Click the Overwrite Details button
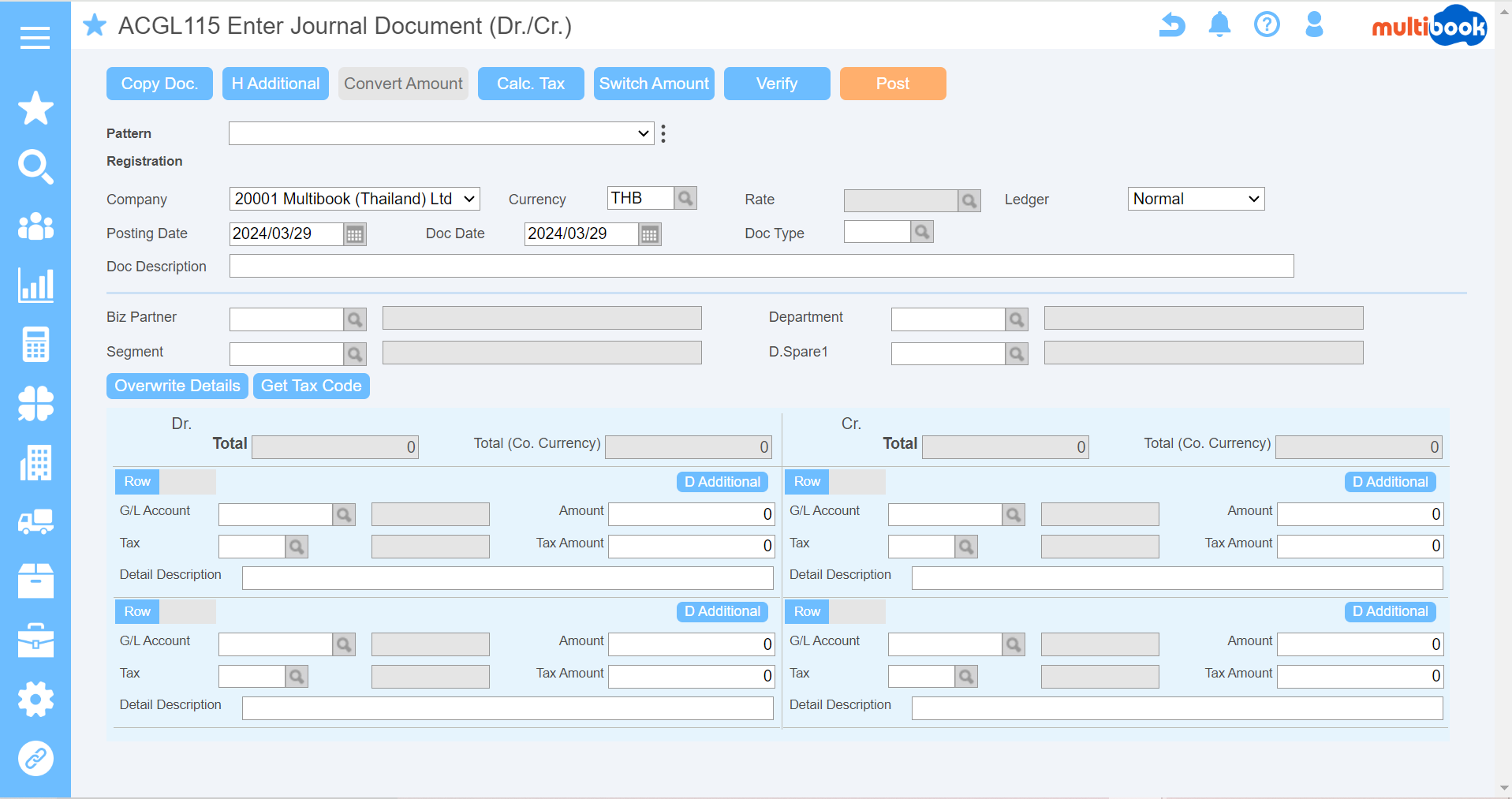 coord(177,386)
